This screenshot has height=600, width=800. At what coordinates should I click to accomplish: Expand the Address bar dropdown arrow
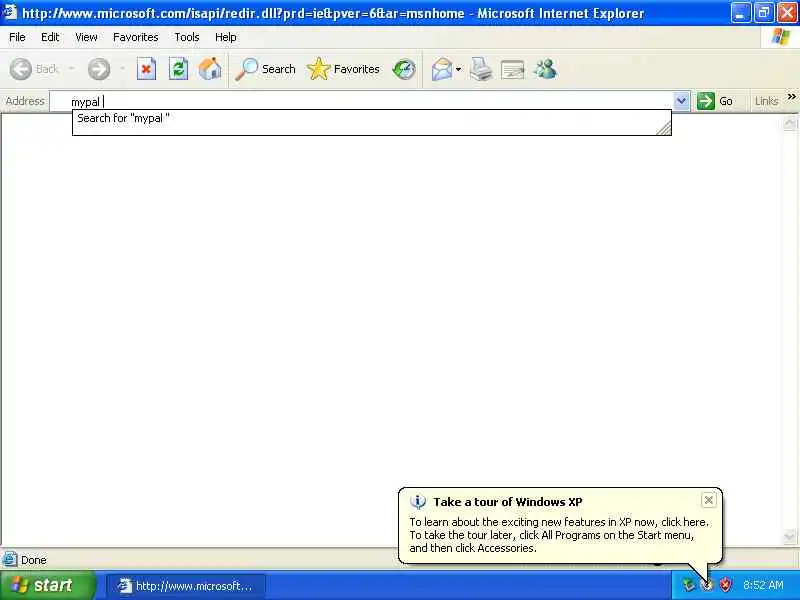coord(681,101)
